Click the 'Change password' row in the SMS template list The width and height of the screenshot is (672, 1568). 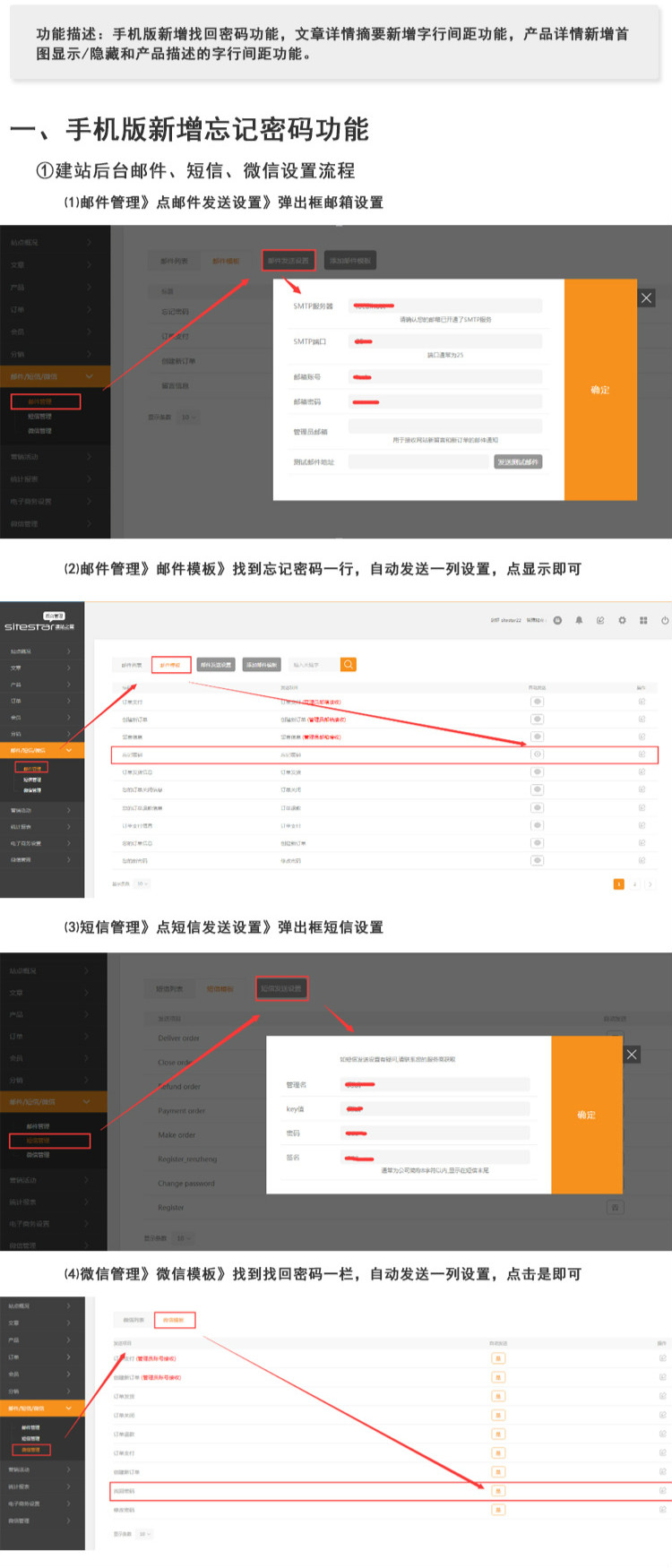click(186, 1184)
